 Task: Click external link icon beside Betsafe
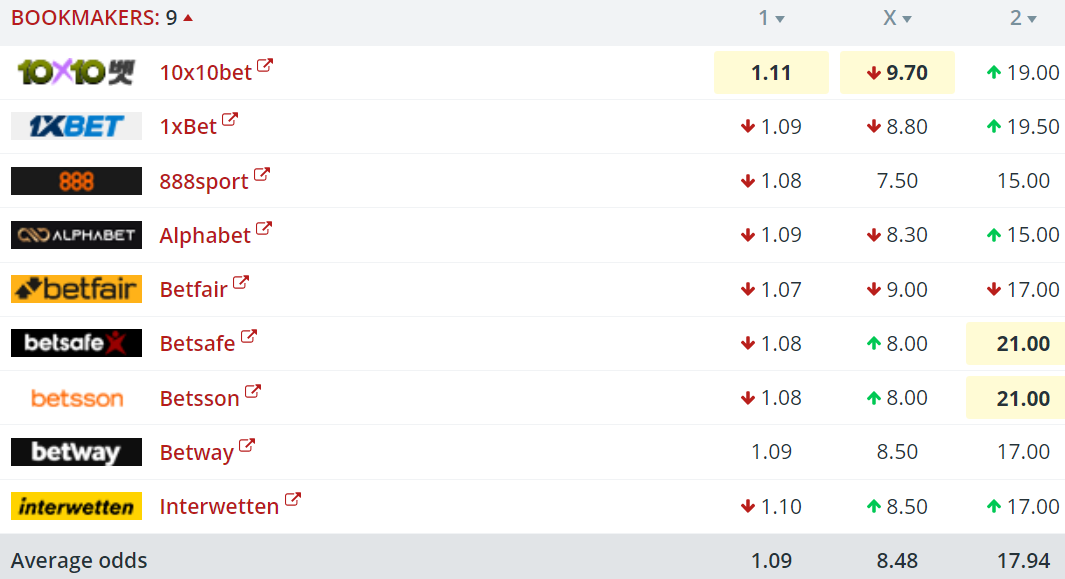(x=248, y=337)
